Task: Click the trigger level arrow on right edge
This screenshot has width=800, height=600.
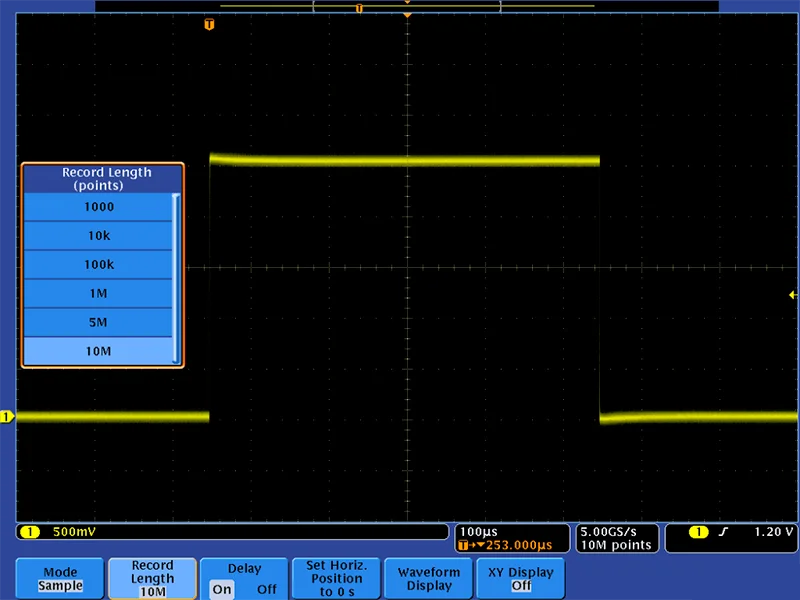Action: point(793,295)
